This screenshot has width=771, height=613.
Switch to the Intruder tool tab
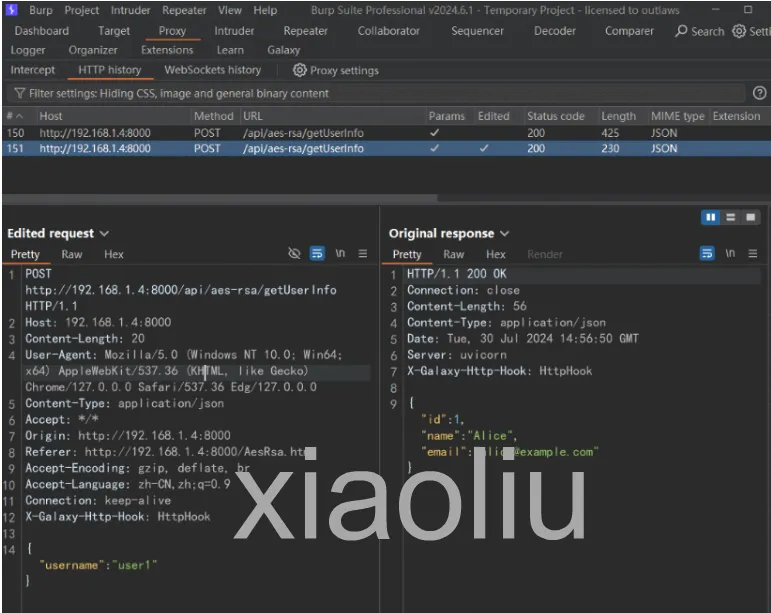[x=234, y=31]
